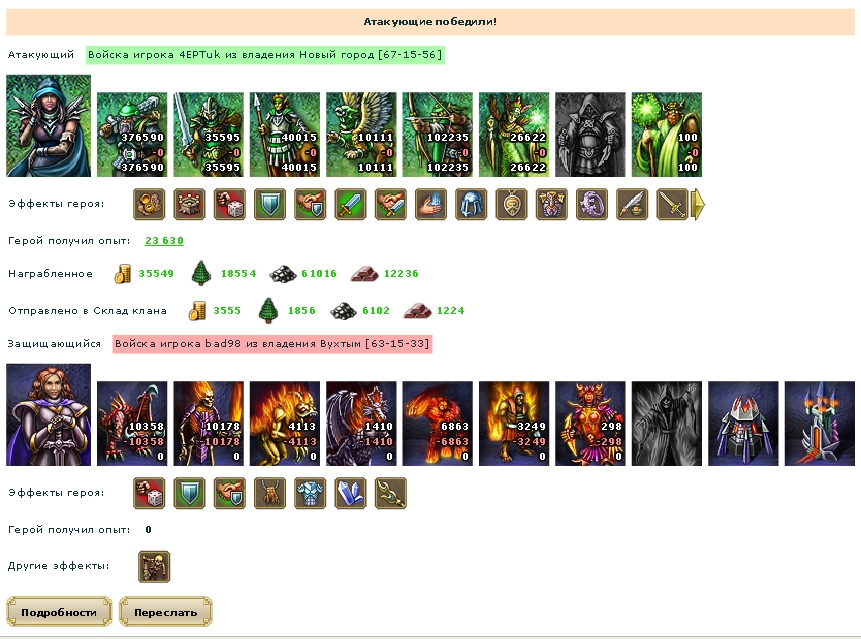Click the castle fortress hero effect icon
The height and width of the screenshot is (639, 861).
click(x=189, y=204)
